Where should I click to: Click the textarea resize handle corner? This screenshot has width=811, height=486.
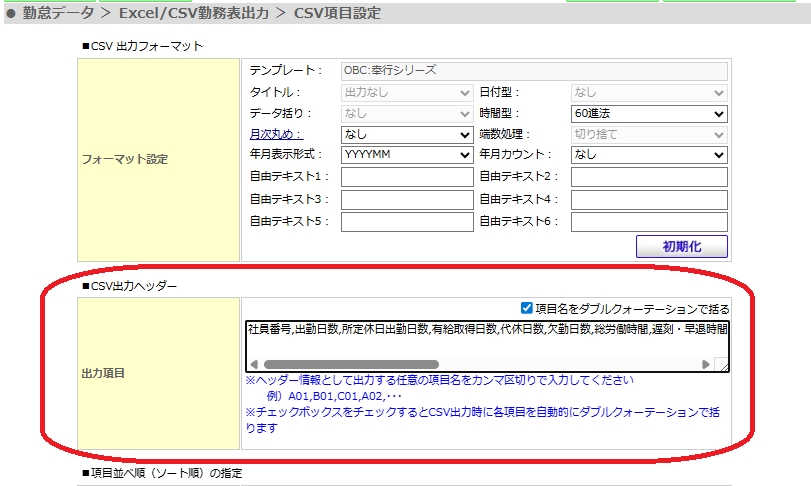click(x=722, y=365)
